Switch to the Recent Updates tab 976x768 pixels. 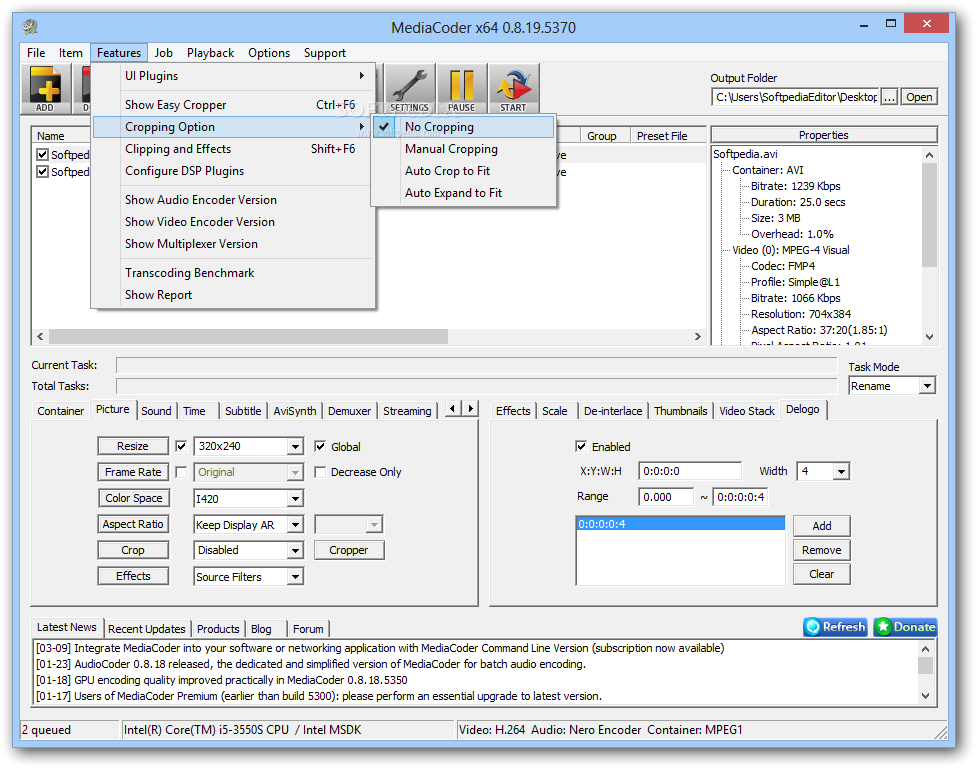(x=146, y=629)
